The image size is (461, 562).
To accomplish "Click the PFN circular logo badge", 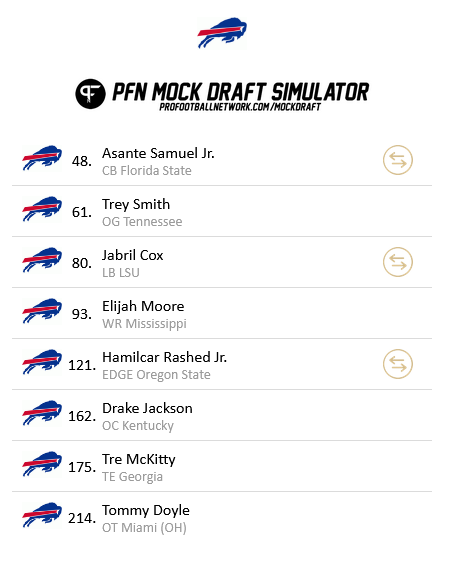I will click(x=90, y=94).
